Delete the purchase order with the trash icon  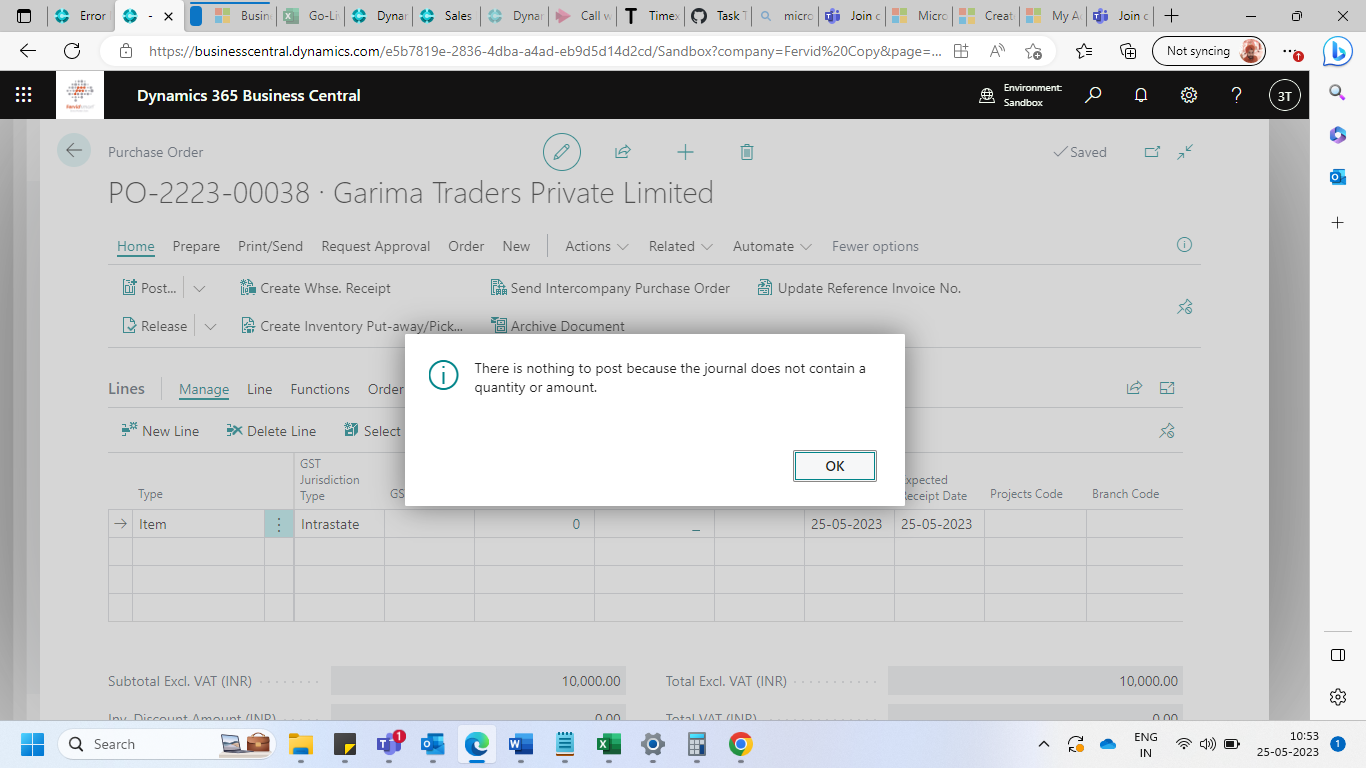click(x=746, y=151)
